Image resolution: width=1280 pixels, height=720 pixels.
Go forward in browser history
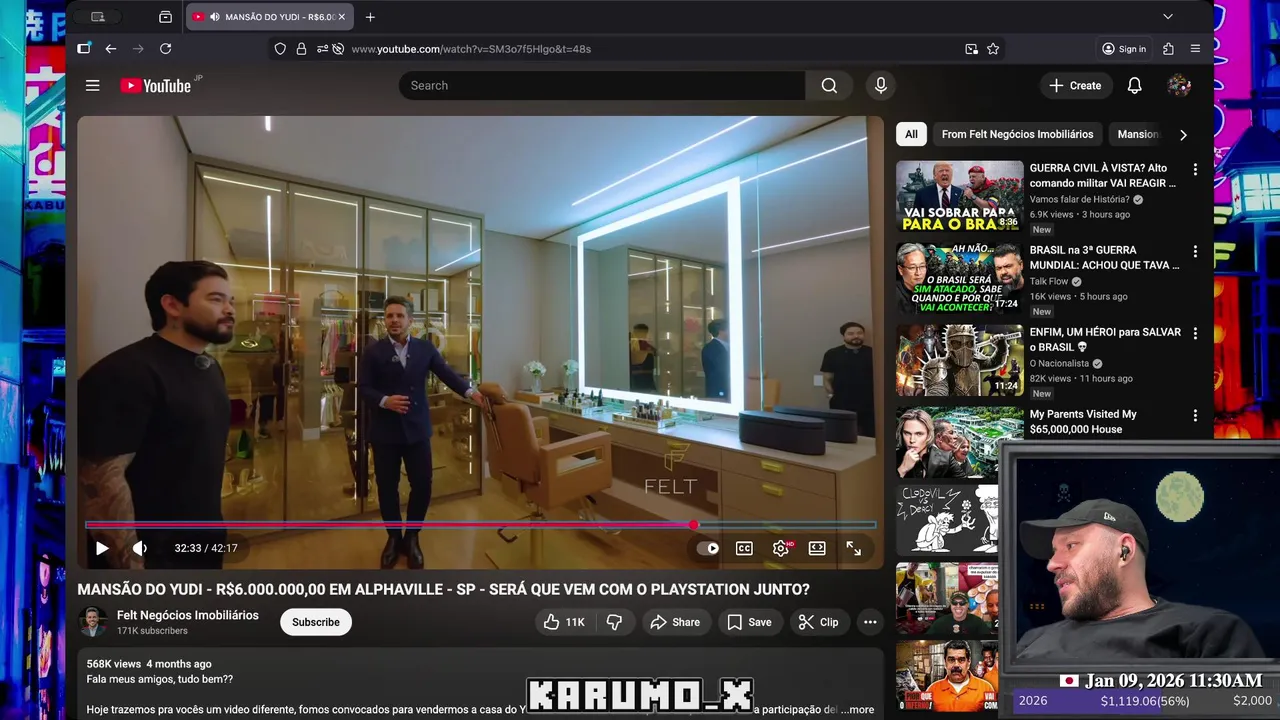click(x=138, y=49)
